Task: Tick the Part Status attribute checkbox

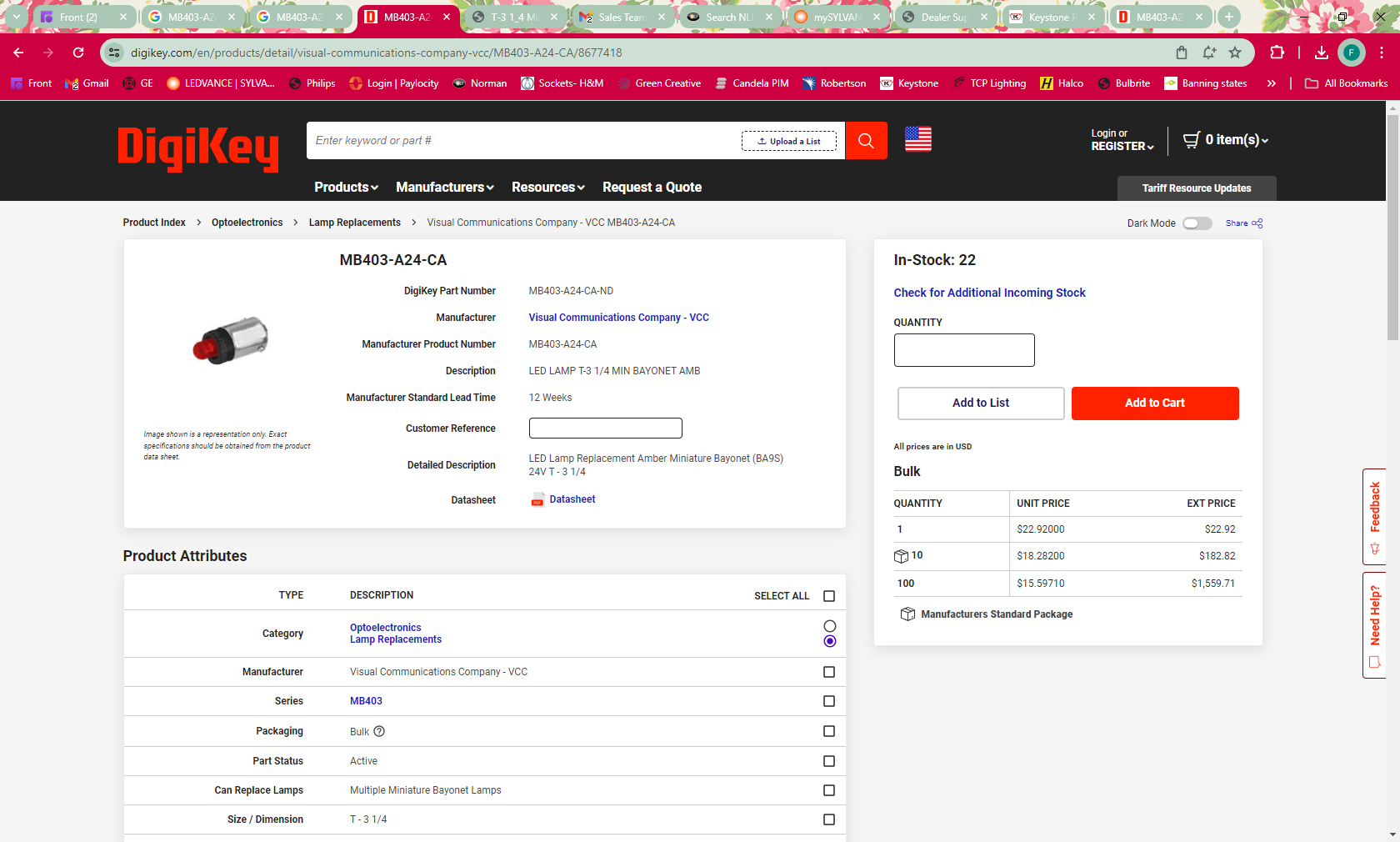Action: [828, 761]
